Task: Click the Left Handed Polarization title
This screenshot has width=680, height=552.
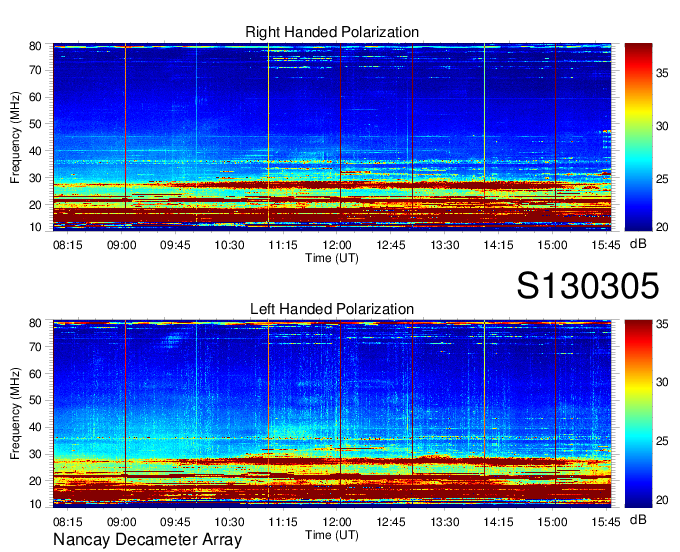Action: (332, 309)
